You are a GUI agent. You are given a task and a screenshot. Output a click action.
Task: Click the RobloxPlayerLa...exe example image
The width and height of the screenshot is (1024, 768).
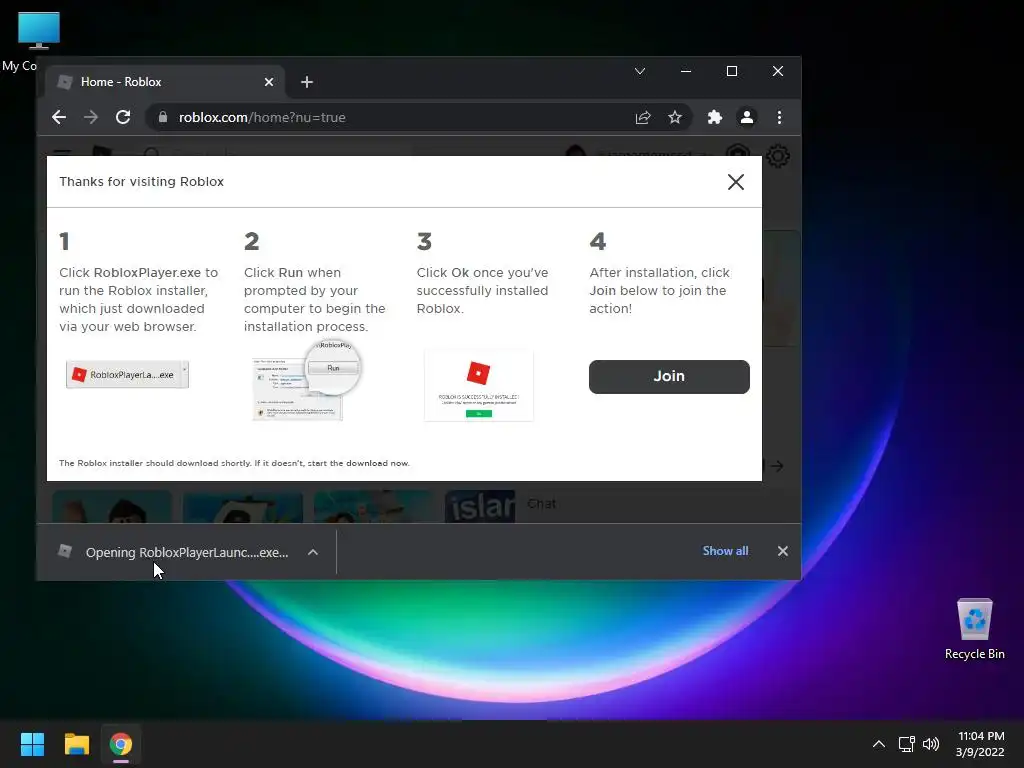[x=127, y=375]
